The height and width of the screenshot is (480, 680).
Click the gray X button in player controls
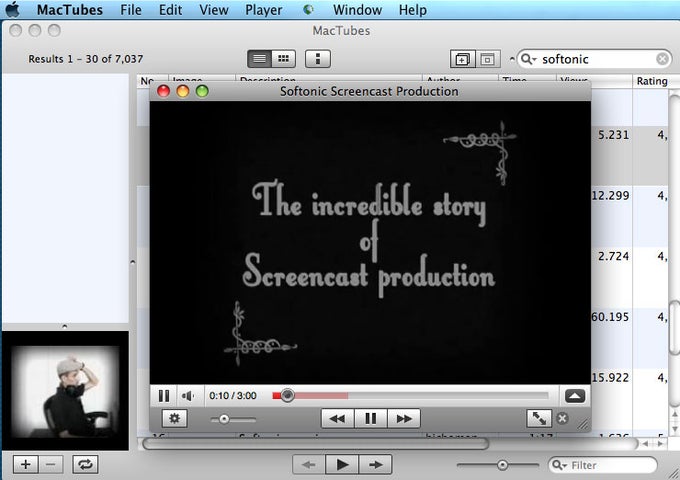(x=562, y=418)
